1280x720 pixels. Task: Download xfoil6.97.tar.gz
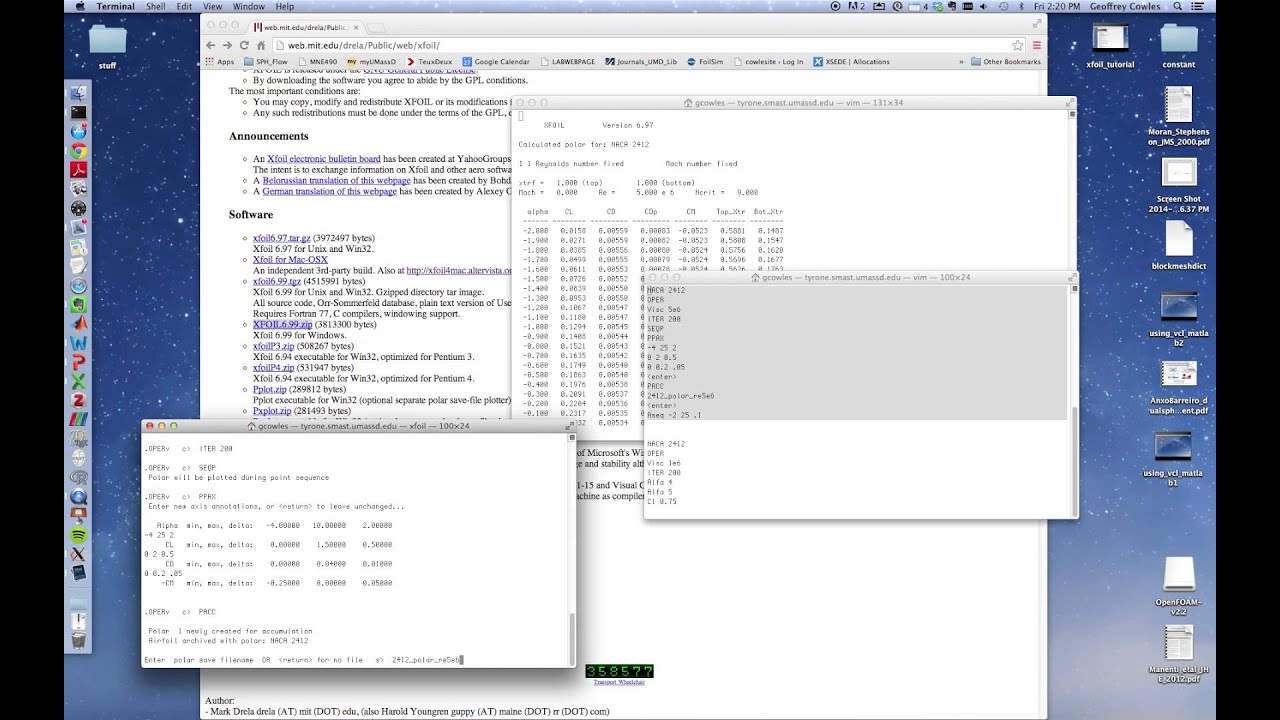282,238
